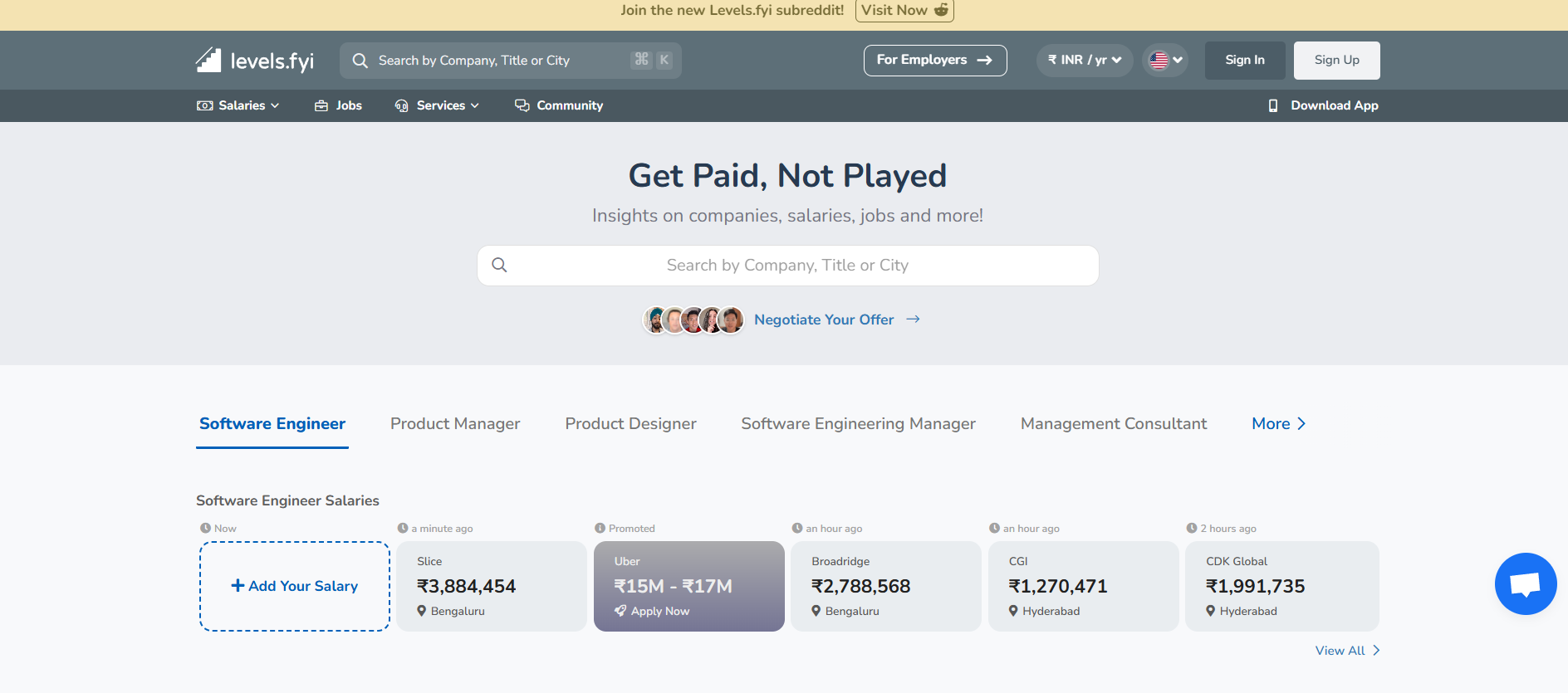1568x693 pixels.
Task: Click the plus icon on Add Your Salary
Action: [x=238, y=586]
